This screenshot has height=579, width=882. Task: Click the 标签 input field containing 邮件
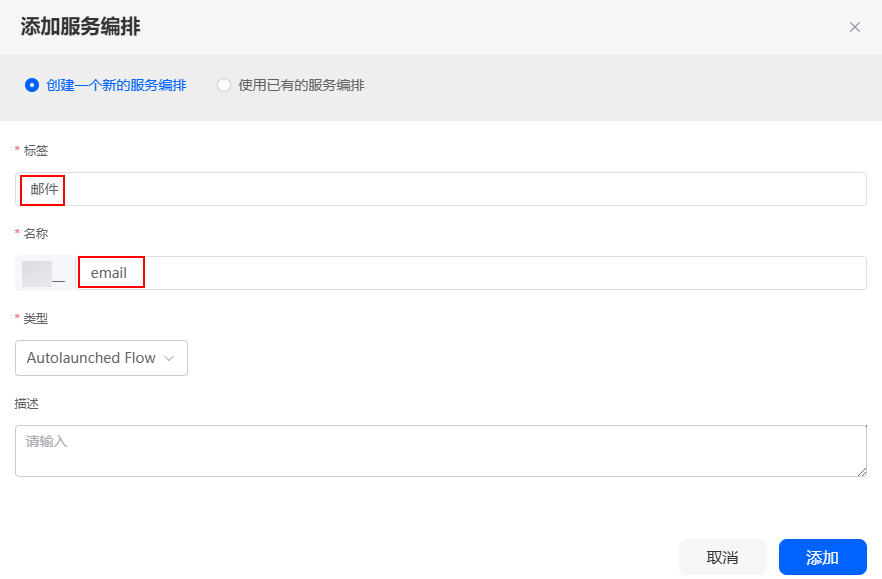pyautogui.click(x=440, y=189)
